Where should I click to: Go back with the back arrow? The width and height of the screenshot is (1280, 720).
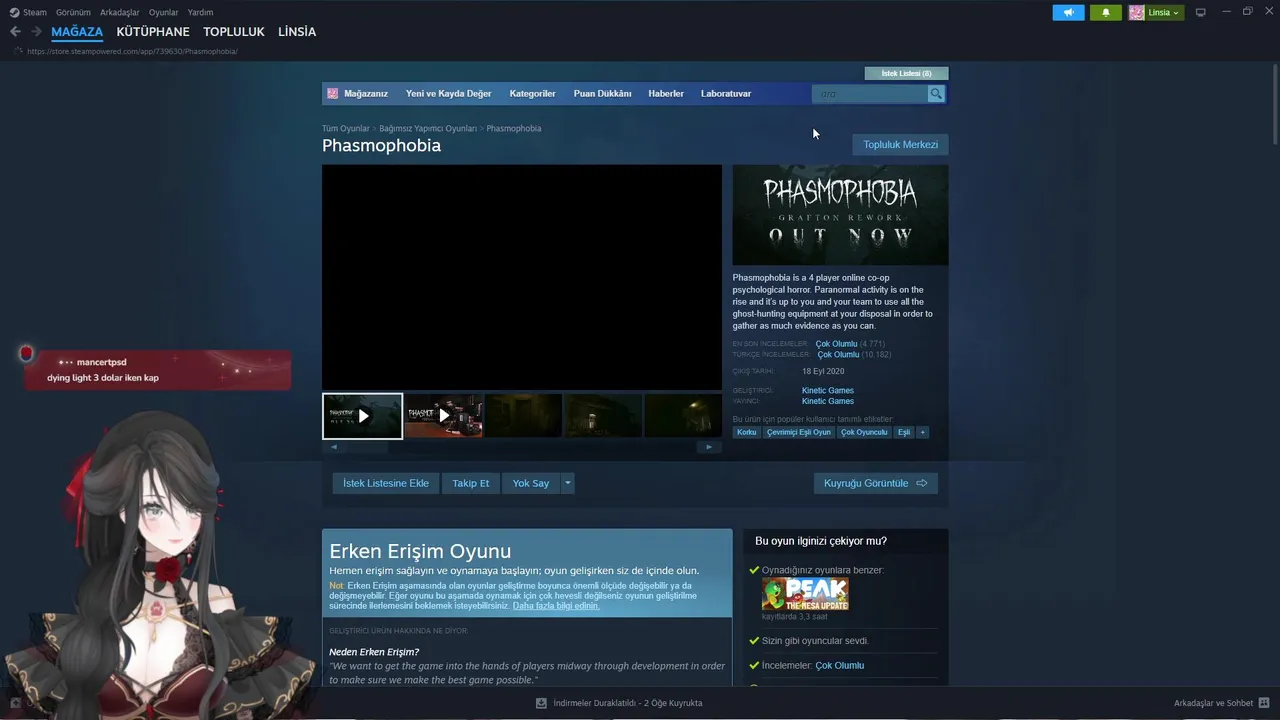15,32
